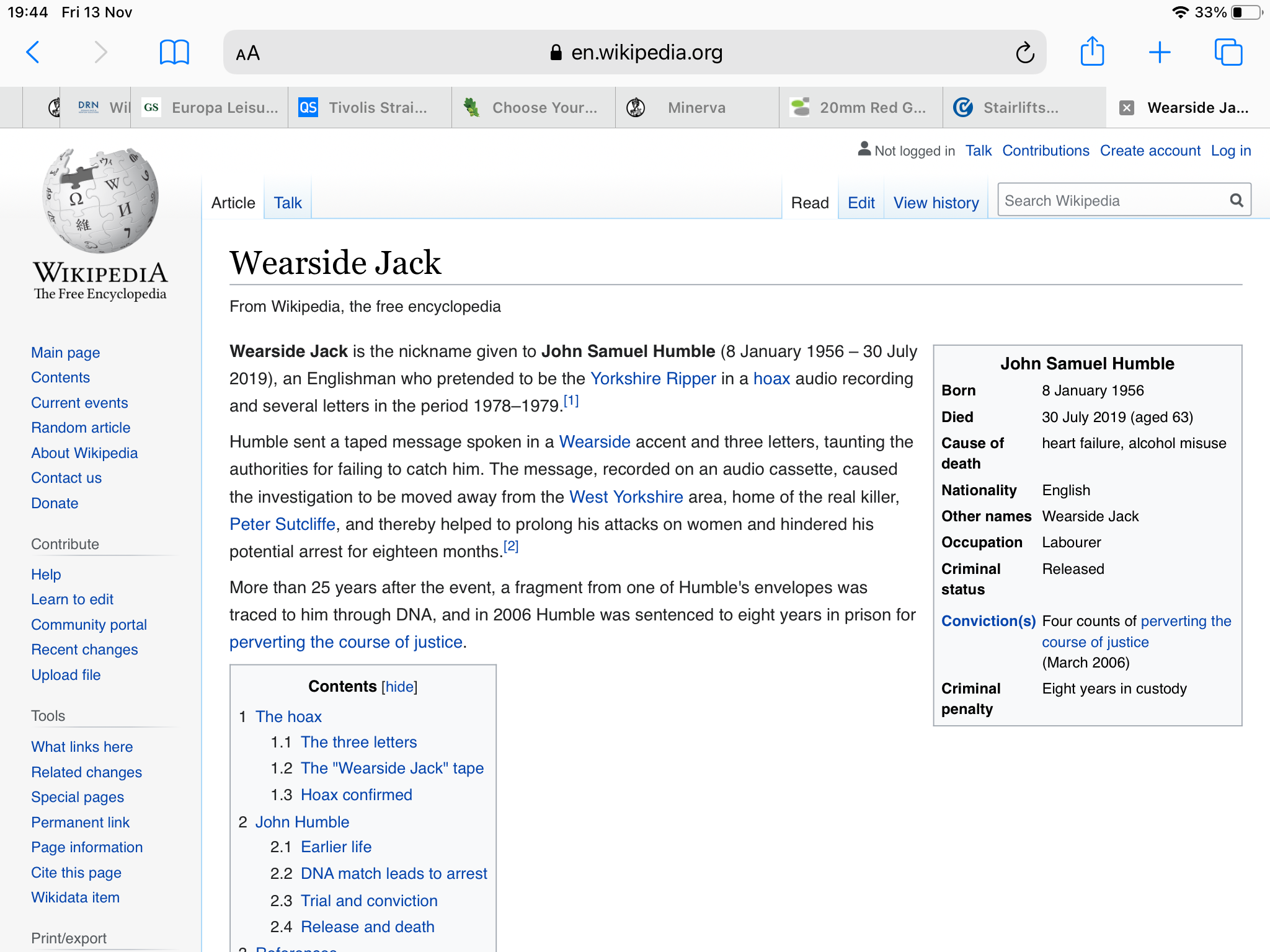Screen dimensions: 1270x952
Task: Tap the Safari forward arrow
Action: [100, 53]
